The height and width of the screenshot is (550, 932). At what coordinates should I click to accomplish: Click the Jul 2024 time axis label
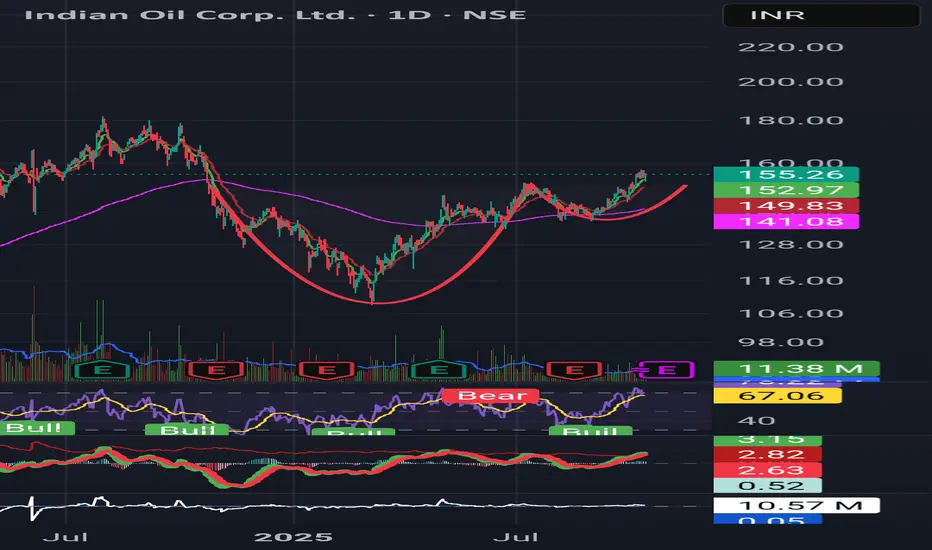(x=65, y=538)
